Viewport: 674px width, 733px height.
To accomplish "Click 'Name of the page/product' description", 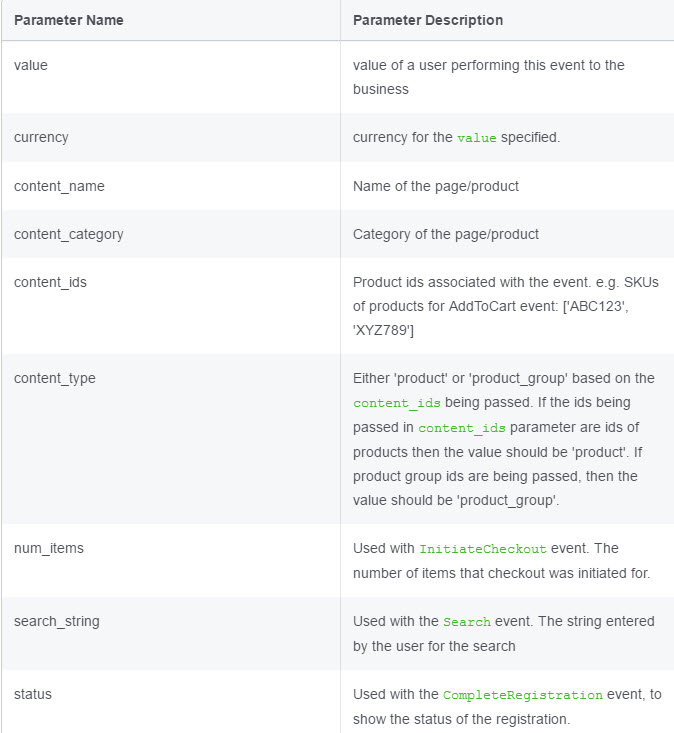I will (436, 186).
